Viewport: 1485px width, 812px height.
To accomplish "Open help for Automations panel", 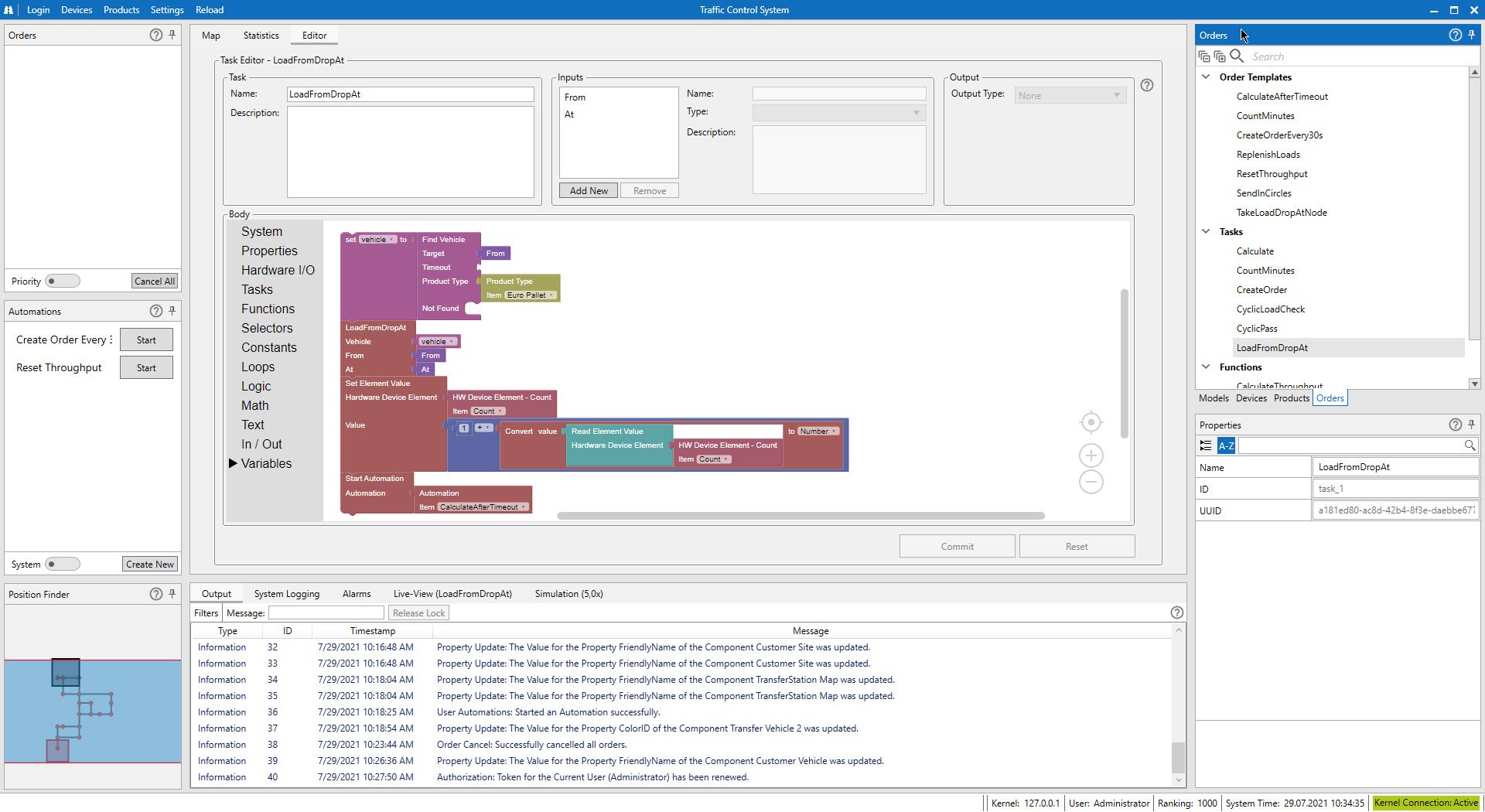I will pyautogui.click(x=156, y=311).
